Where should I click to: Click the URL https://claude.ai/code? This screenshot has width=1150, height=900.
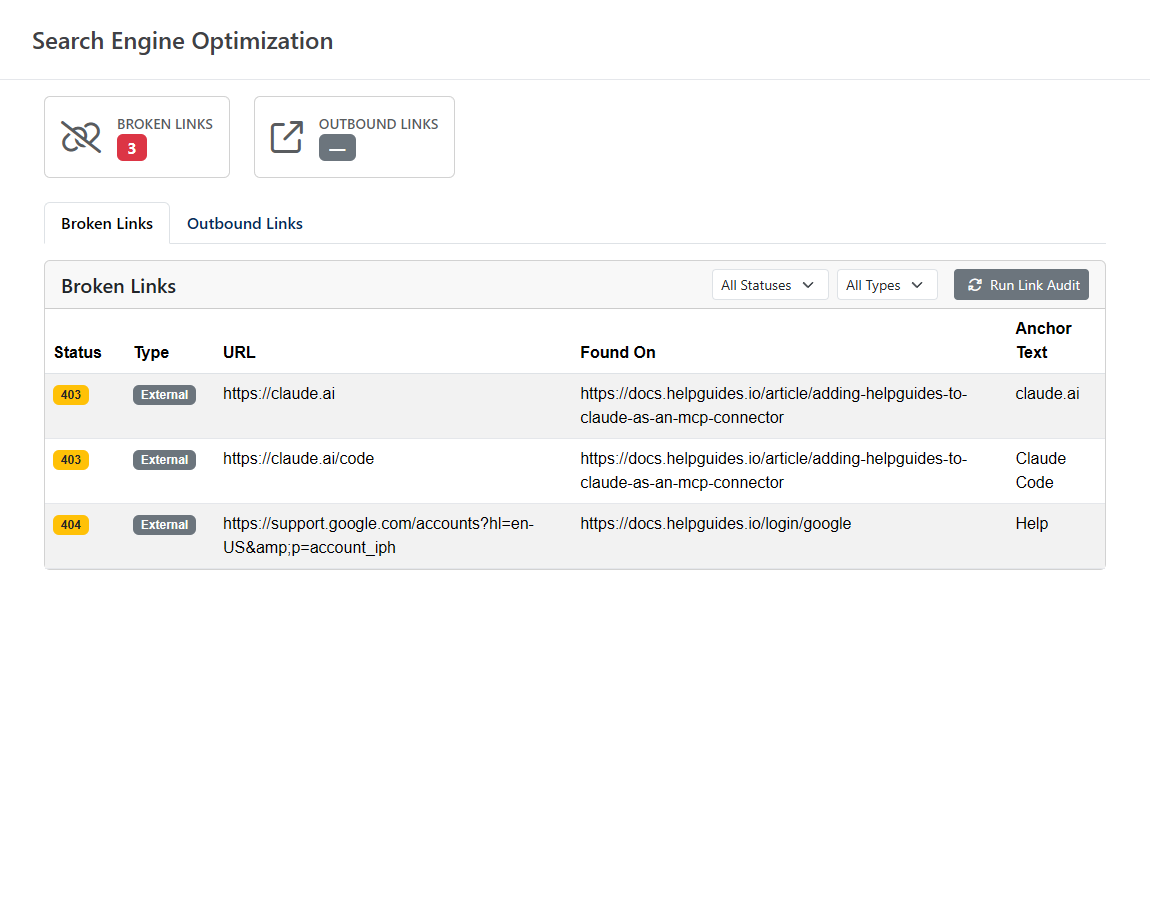[299, 459]
